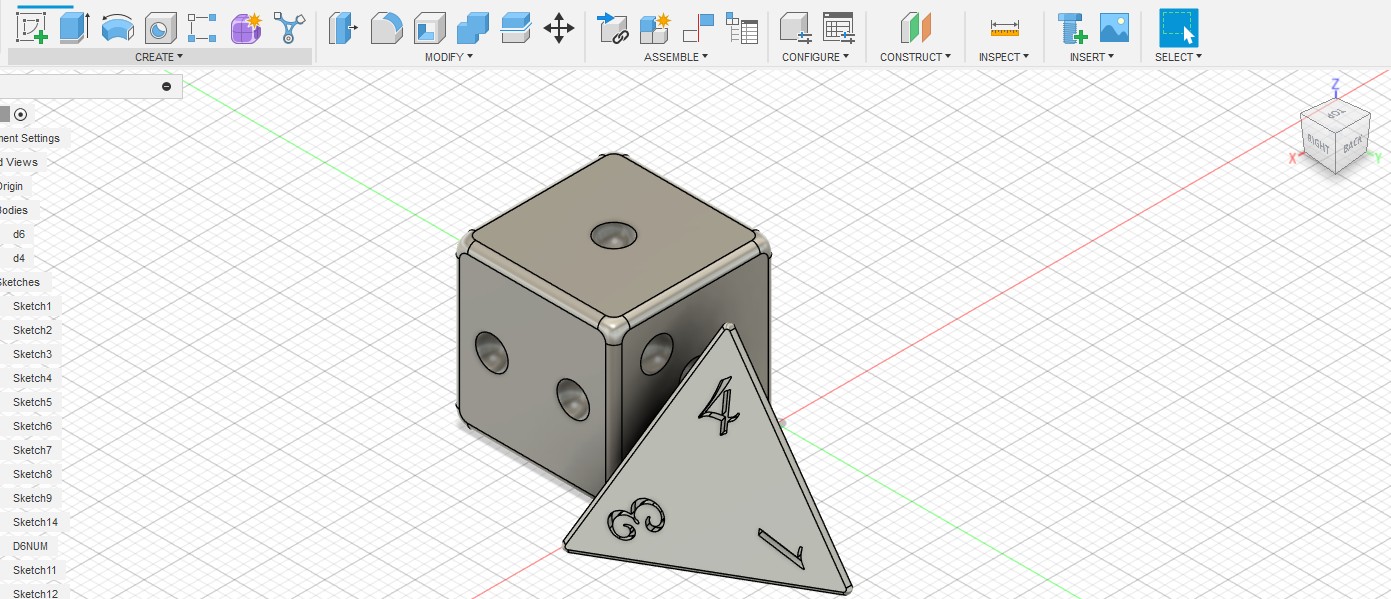This screenshot has width=1391, height=599.
Task: Click the Measure ruler icon
Action: click(1004, 28)
